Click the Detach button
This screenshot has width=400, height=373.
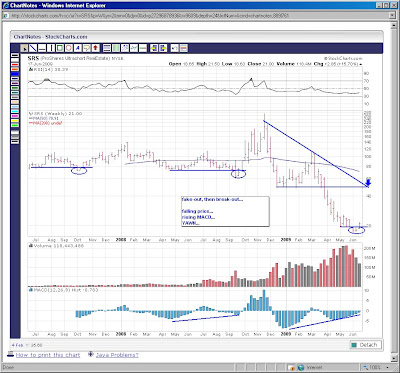(x=365, y=345)
